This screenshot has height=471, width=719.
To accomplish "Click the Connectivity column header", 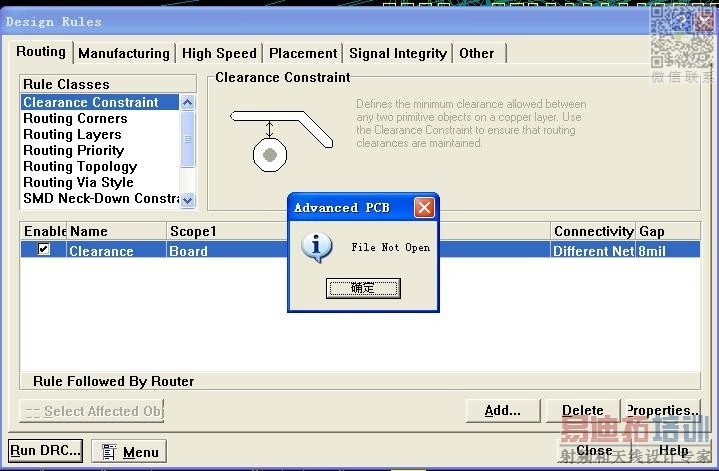I will click(593, 231).
